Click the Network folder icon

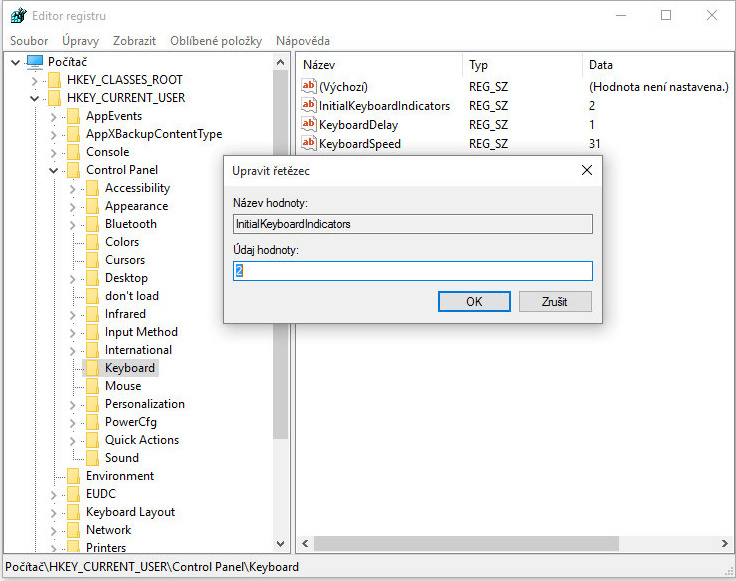click(x=73, y=530)
